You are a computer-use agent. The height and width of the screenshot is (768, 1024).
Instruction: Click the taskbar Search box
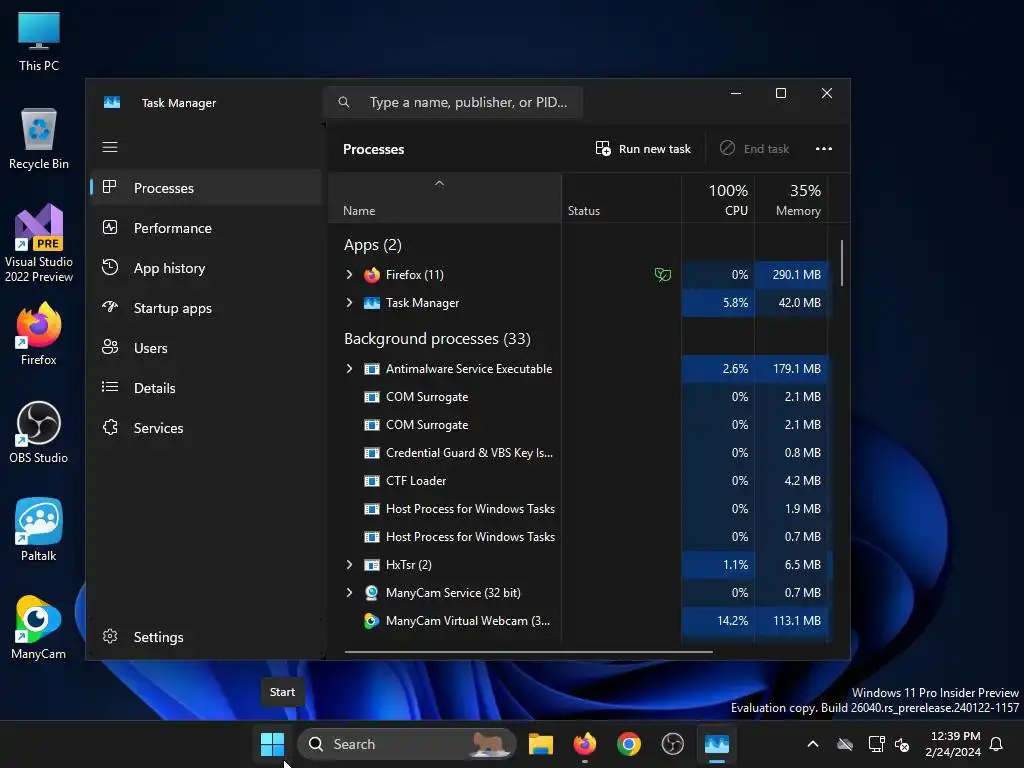coord(406,744)
